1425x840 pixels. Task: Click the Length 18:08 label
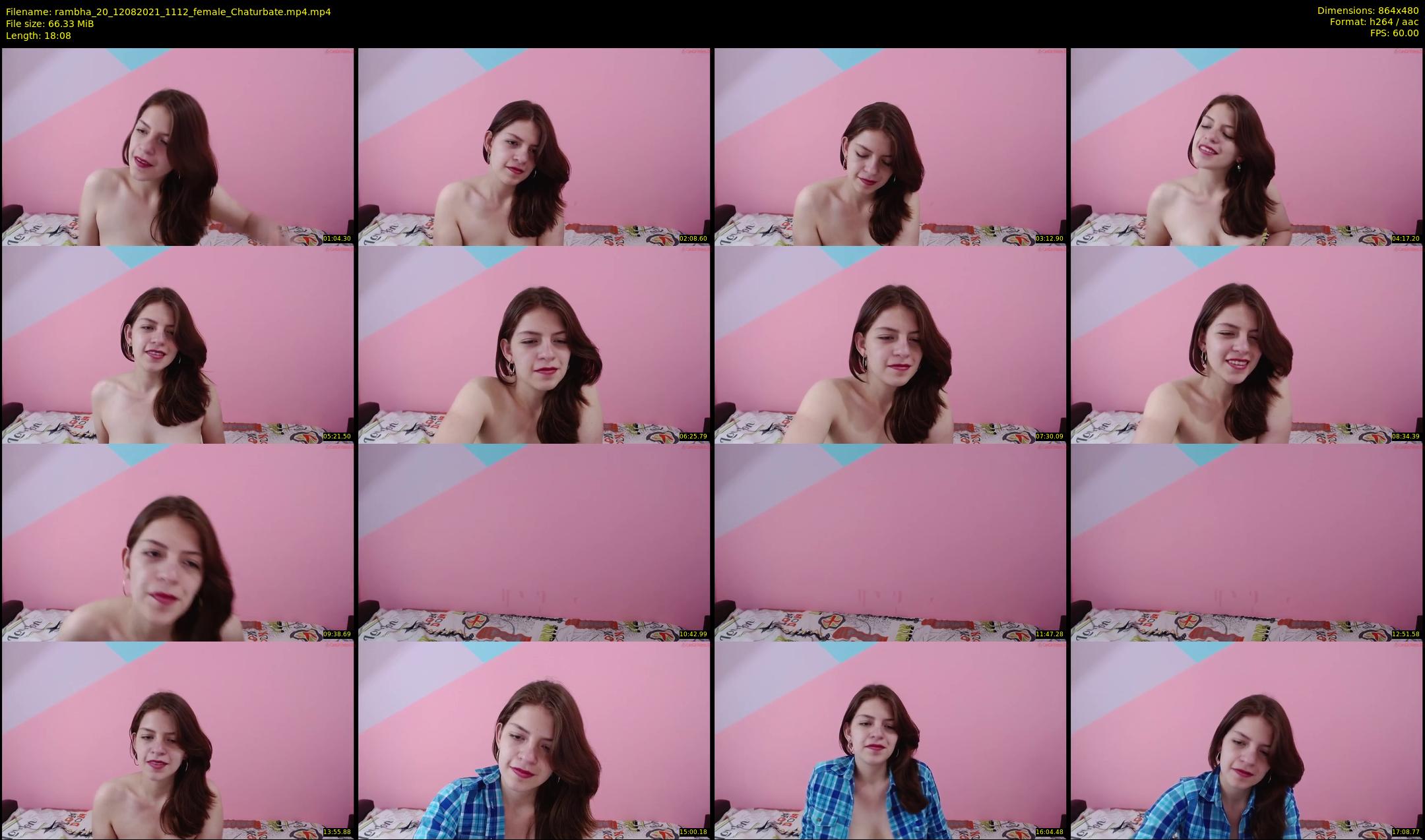(38, 36)
